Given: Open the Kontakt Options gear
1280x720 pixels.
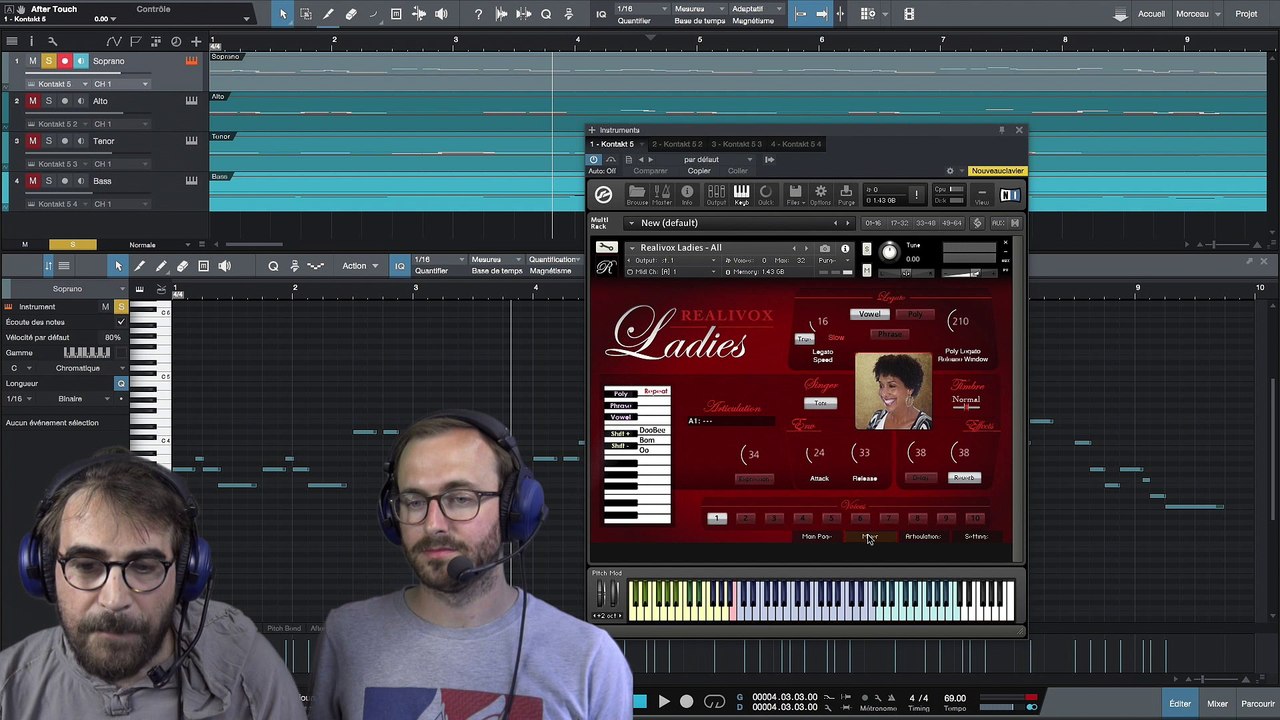Looking at the screenshot, I should (x=820, y=194).
